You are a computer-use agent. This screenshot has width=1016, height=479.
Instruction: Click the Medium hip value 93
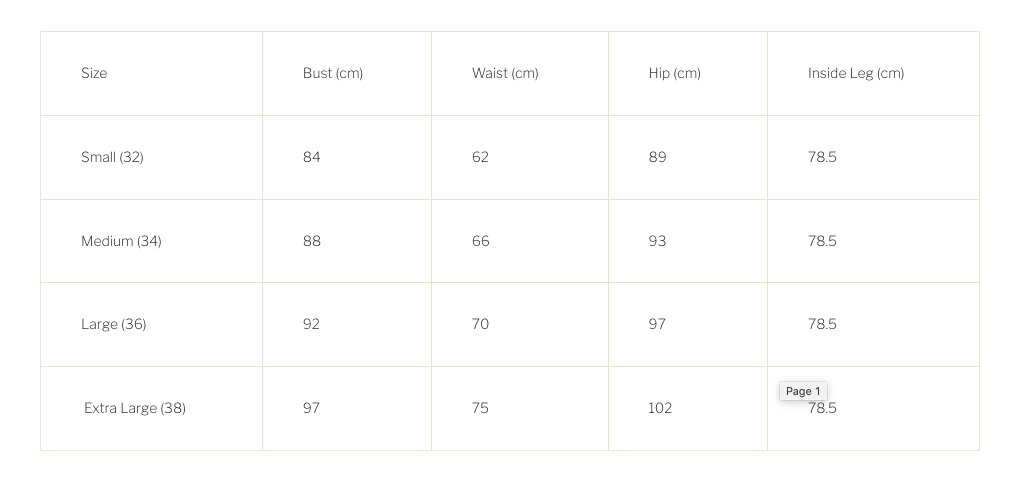click(x=657, y=241)
